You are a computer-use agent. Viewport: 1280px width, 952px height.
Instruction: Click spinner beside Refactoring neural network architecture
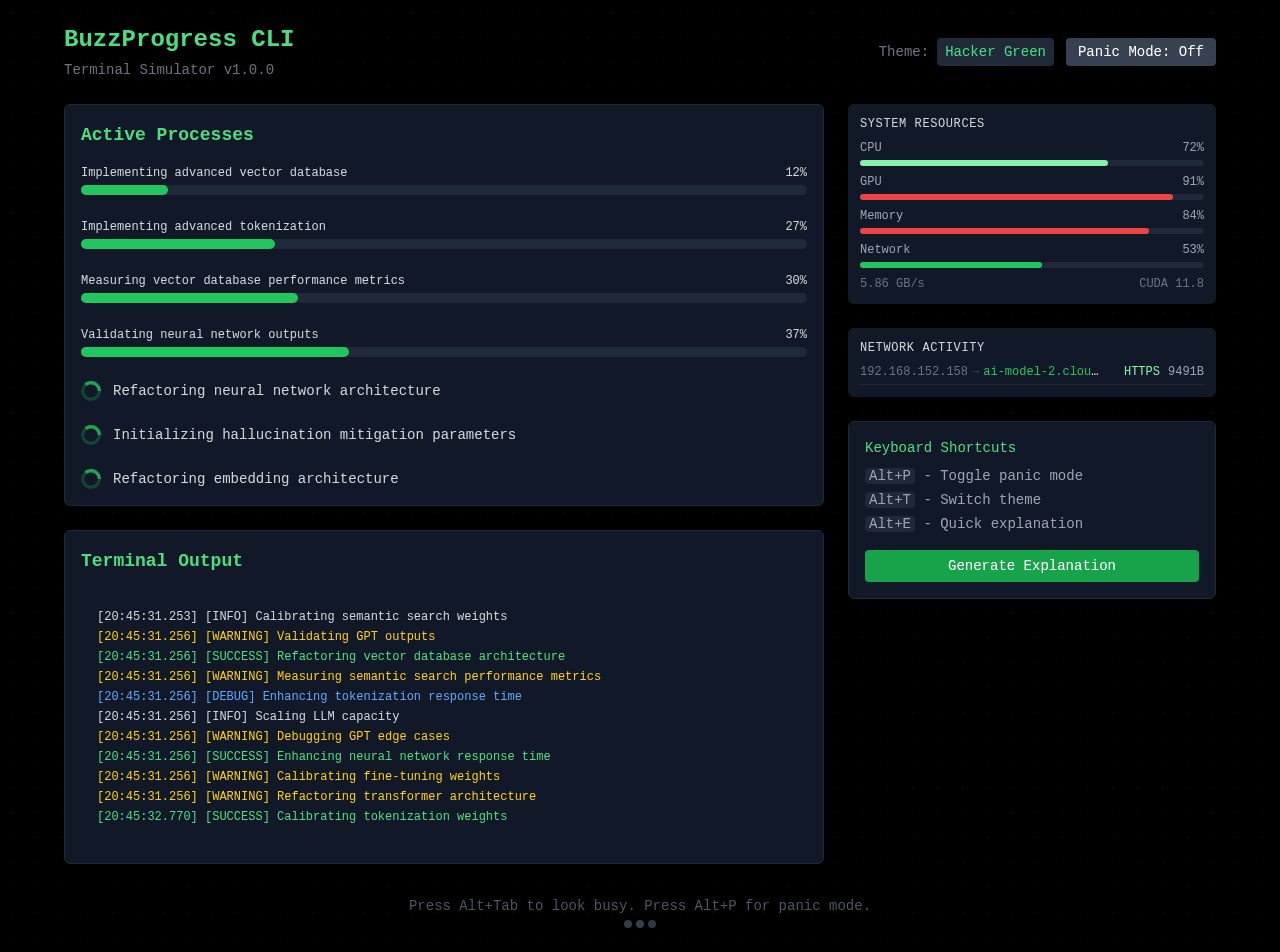[x=91, y=391]
